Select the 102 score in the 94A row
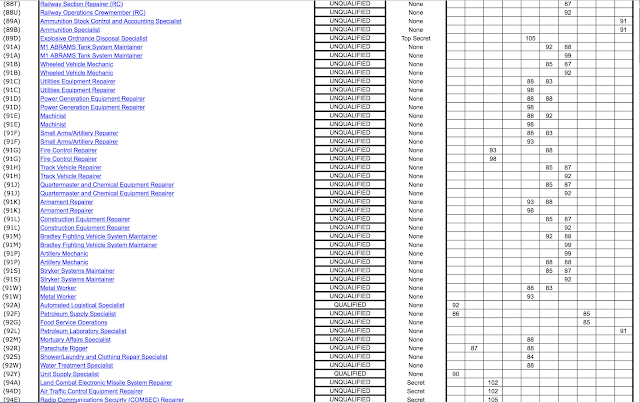This screenshot has width=640, height=403. pos(493,383)
